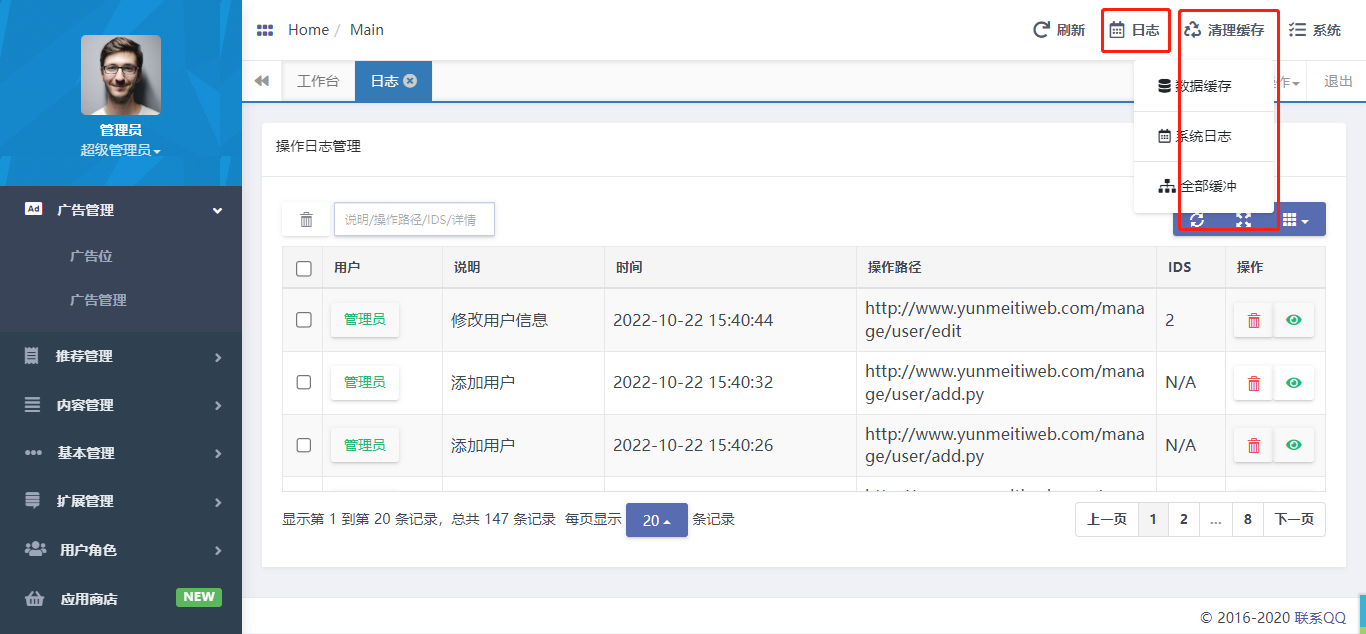Expand the 推荐管理 sidebar menu

[x=121, y=356]
